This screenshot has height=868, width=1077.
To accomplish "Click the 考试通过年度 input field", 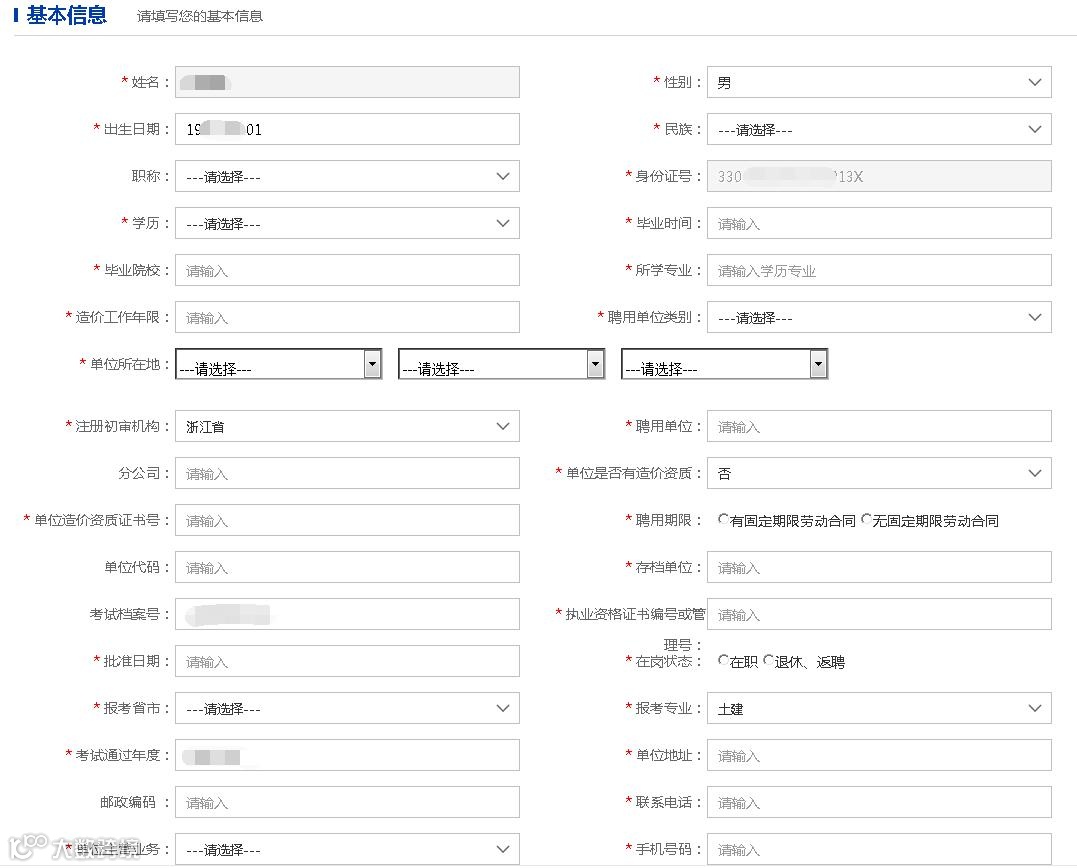I will (x=347, y=755).
